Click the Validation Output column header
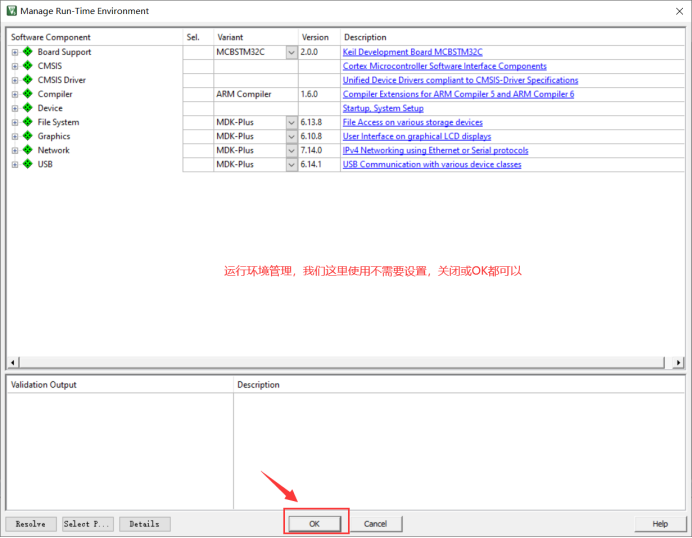The width and height of the screenshot is (692, 538). coord(120,385)
